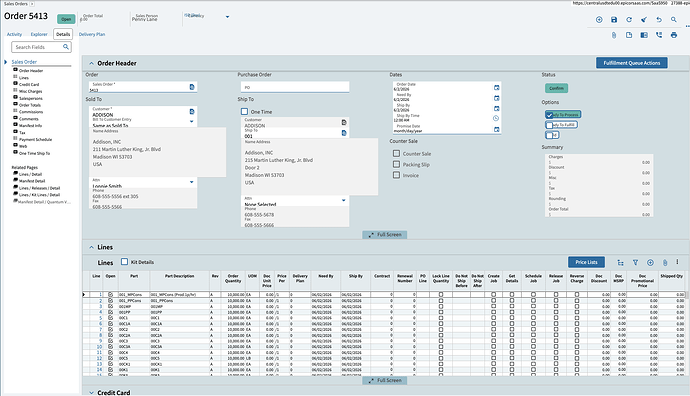Viewport: 690px width, 396px height.
Task: Uncheck the Ready To Process option
Action: pos(549,115)
